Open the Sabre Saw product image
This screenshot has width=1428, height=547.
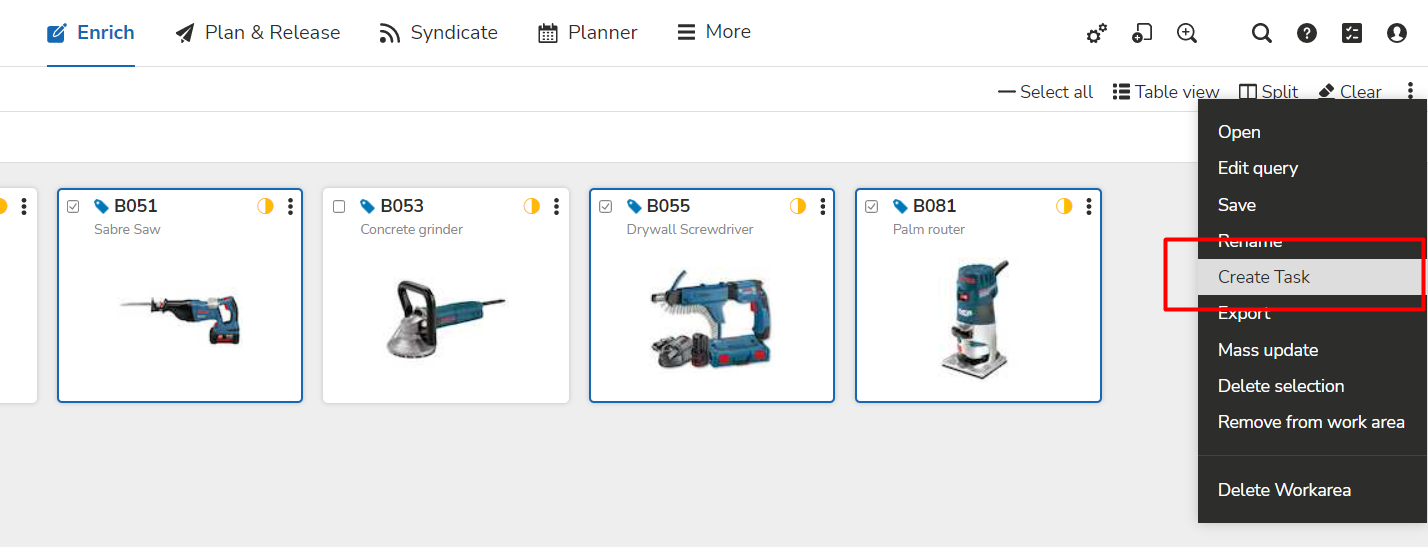180,318
